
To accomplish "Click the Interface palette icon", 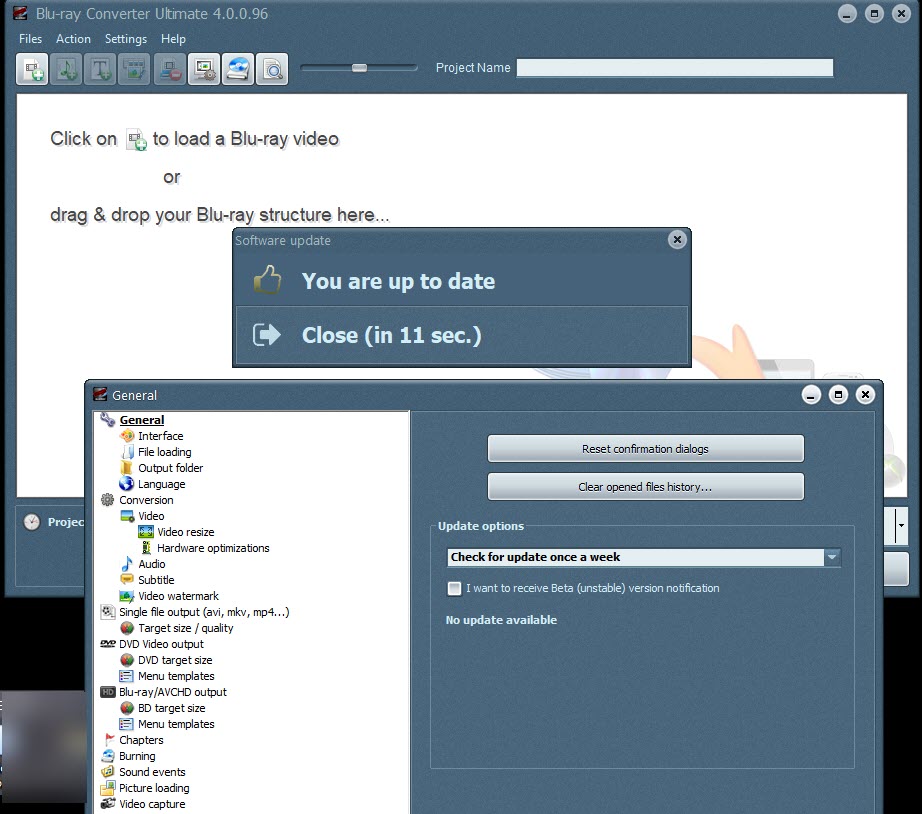I will (x=126, y=436).
